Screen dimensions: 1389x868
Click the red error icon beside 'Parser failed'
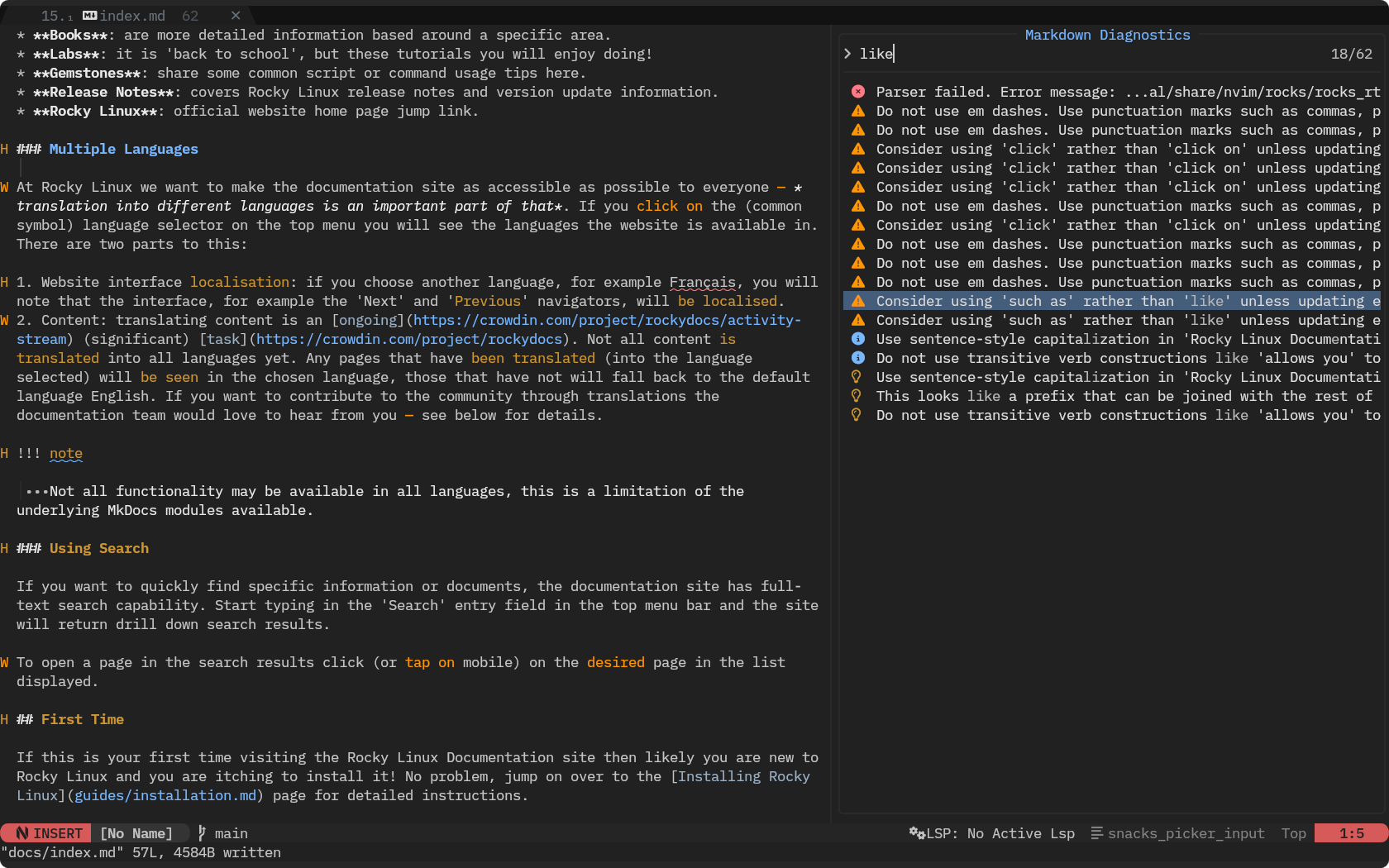[x=858, y=92]
